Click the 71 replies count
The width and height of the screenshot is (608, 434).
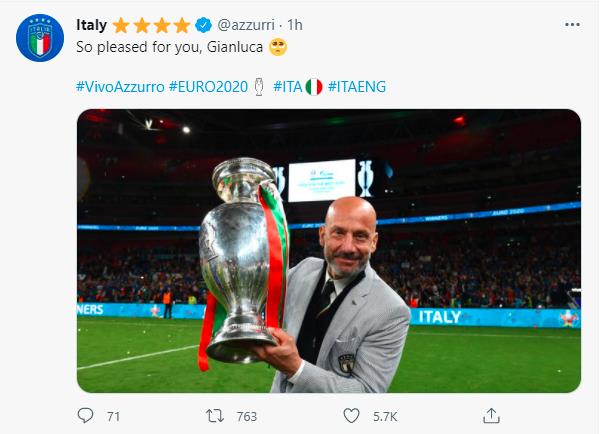pos(112,414)
